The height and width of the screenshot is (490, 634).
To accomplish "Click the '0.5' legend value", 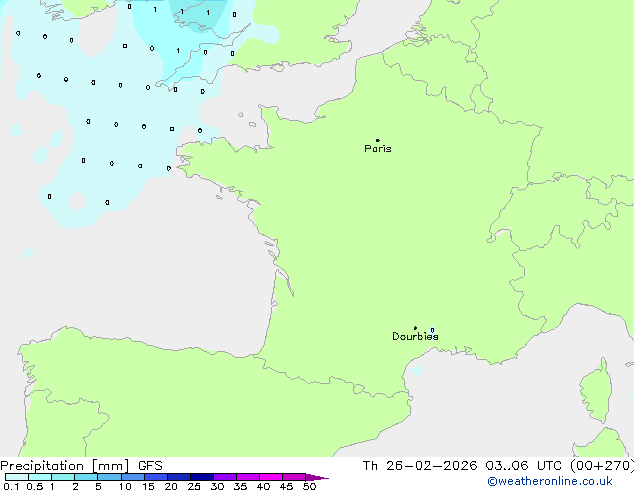I will click(35, 486).
